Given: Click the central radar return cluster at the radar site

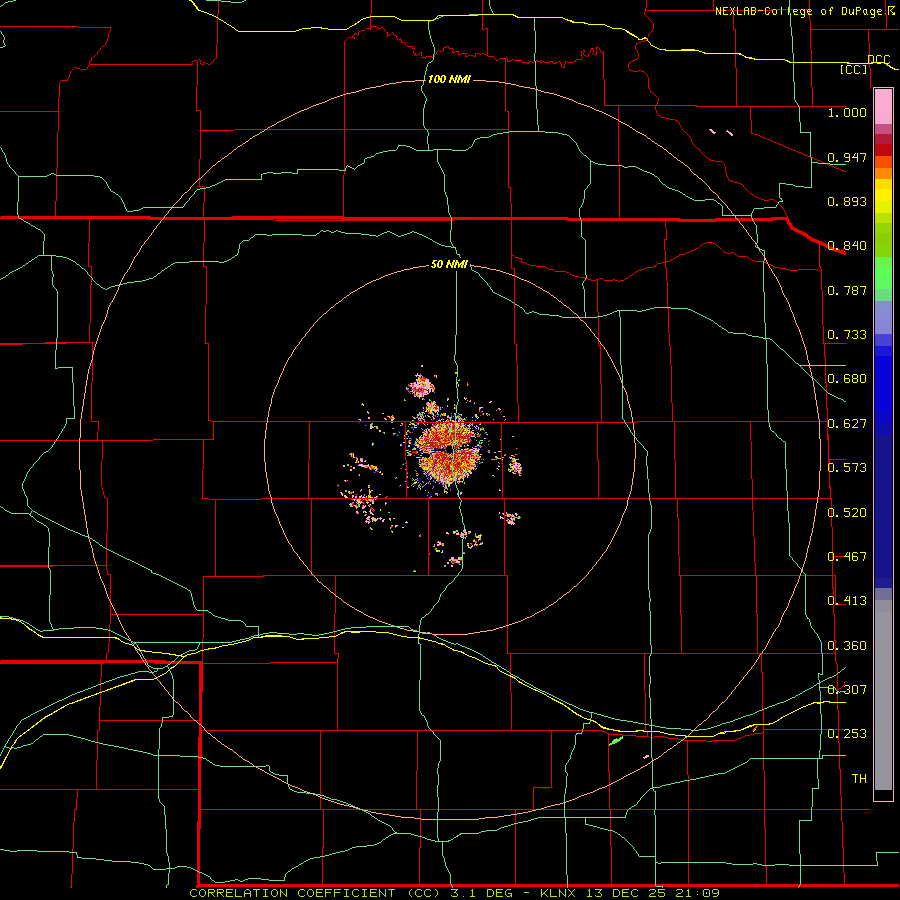Looking at the screenshot, I should click(448, 450).
